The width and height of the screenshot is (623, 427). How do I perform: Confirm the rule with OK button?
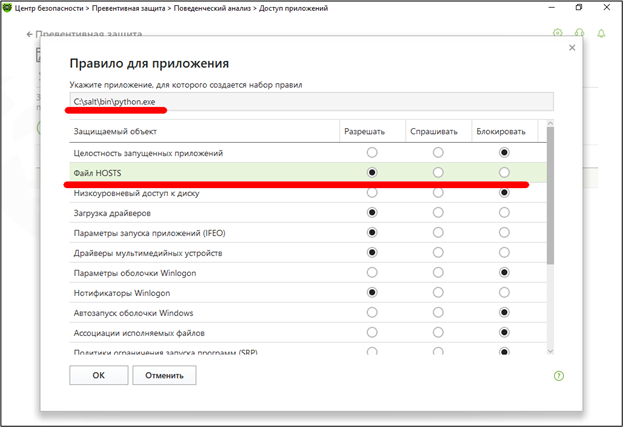point(98,375)
